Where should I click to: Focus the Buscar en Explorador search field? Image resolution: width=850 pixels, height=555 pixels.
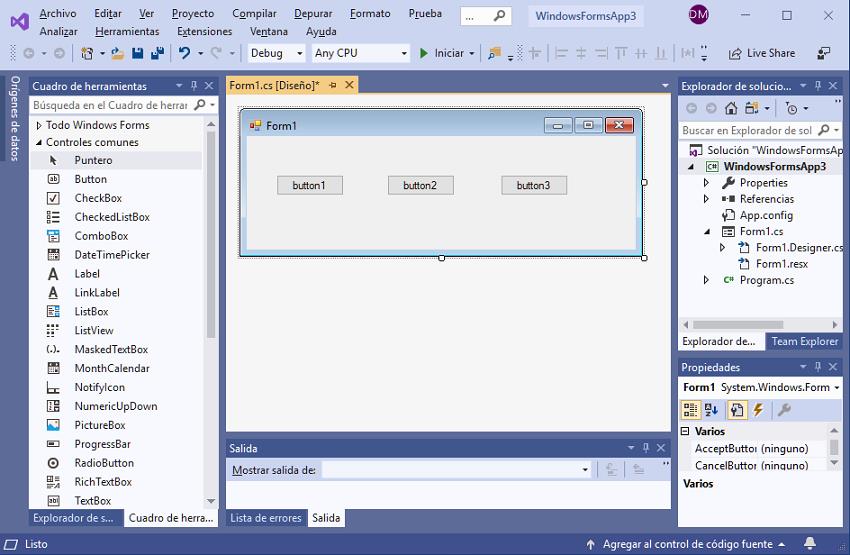(x=748, y=130)
